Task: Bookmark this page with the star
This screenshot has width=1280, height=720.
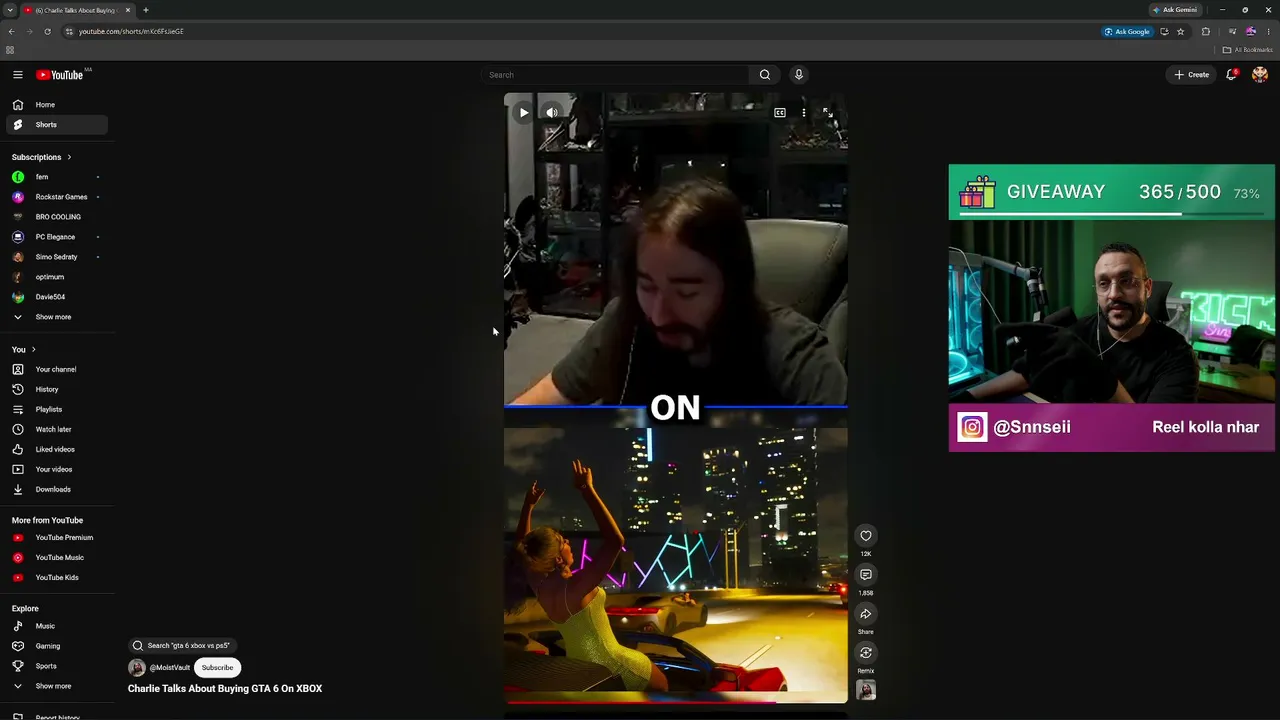Action: (x=1180, y=31)
